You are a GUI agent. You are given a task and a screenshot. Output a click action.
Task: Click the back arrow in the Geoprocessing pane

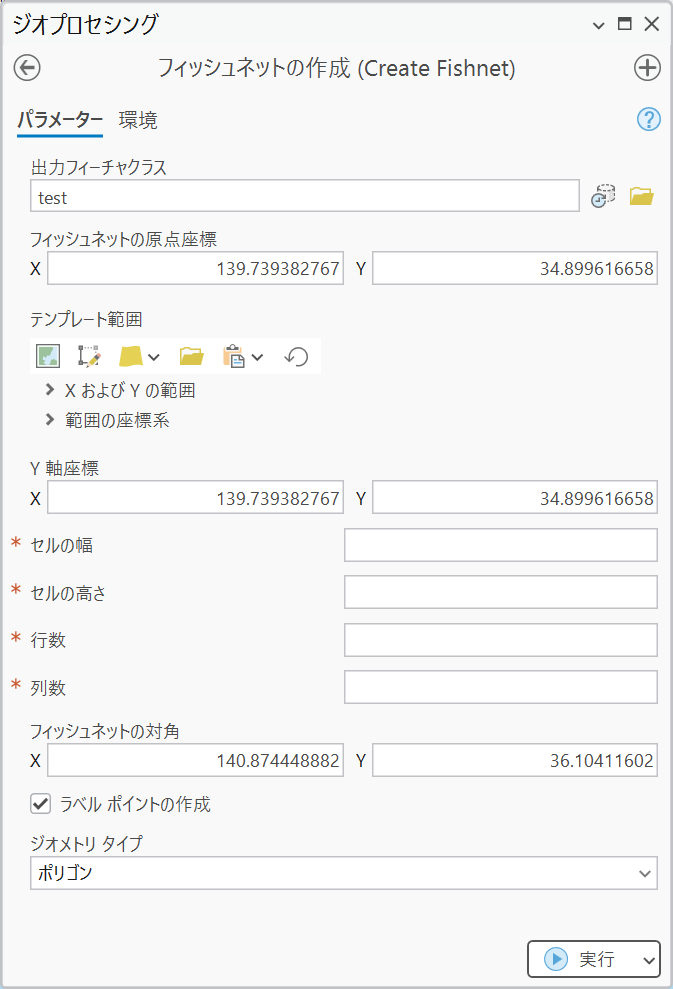27,68
